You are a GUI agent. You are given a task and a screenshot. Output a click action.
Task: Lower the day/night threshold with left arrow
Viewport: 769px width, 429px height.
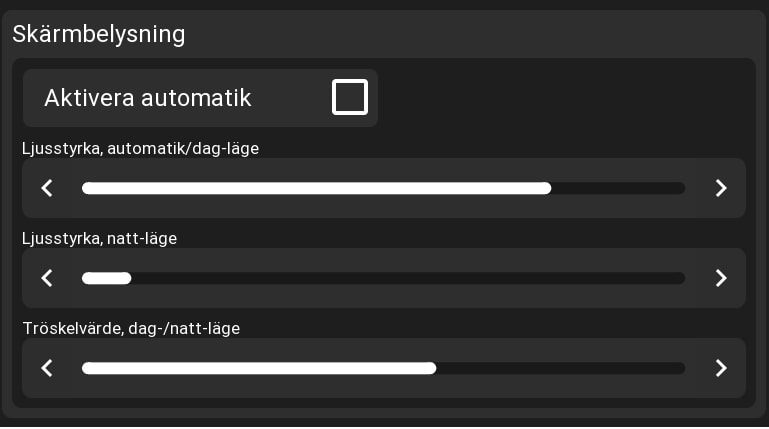[47, 368]
